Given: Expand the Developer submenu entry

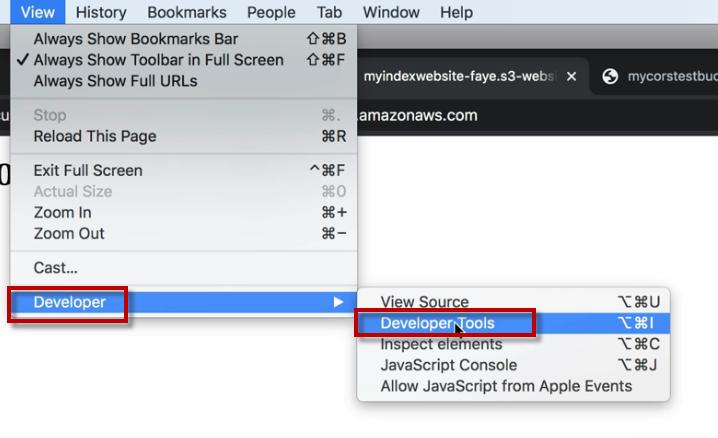Looking at the screenshot, I should (x=70, y=302).
